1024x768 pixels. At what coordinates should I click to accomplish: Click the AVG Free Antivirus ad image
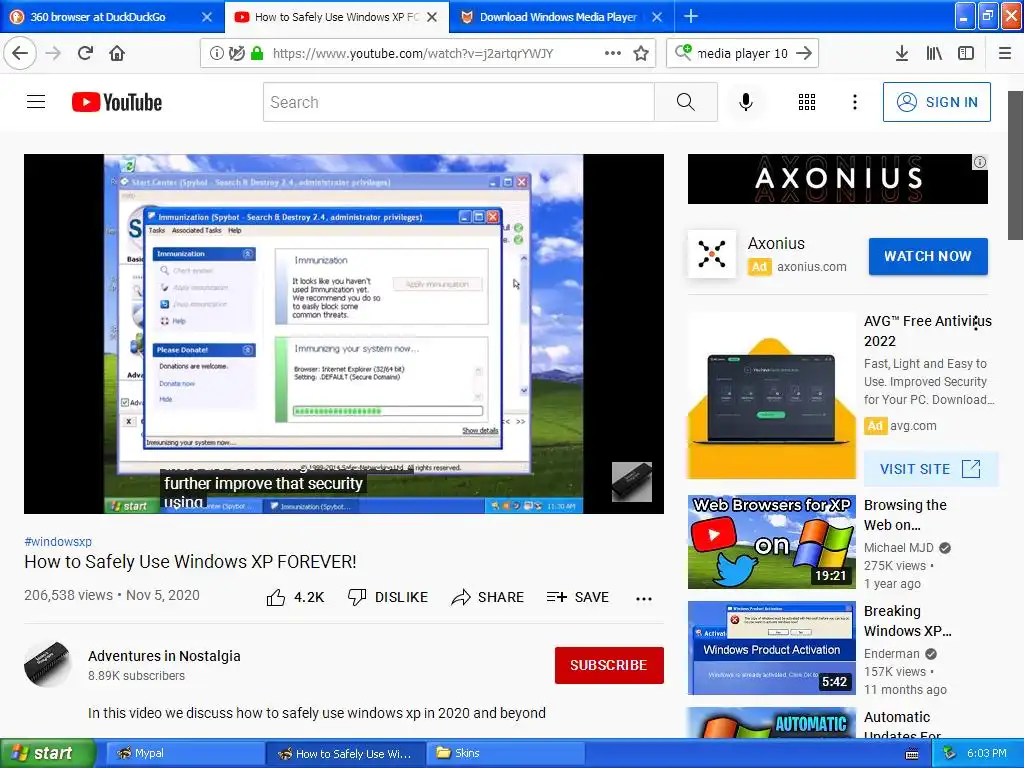click(771, 396)
